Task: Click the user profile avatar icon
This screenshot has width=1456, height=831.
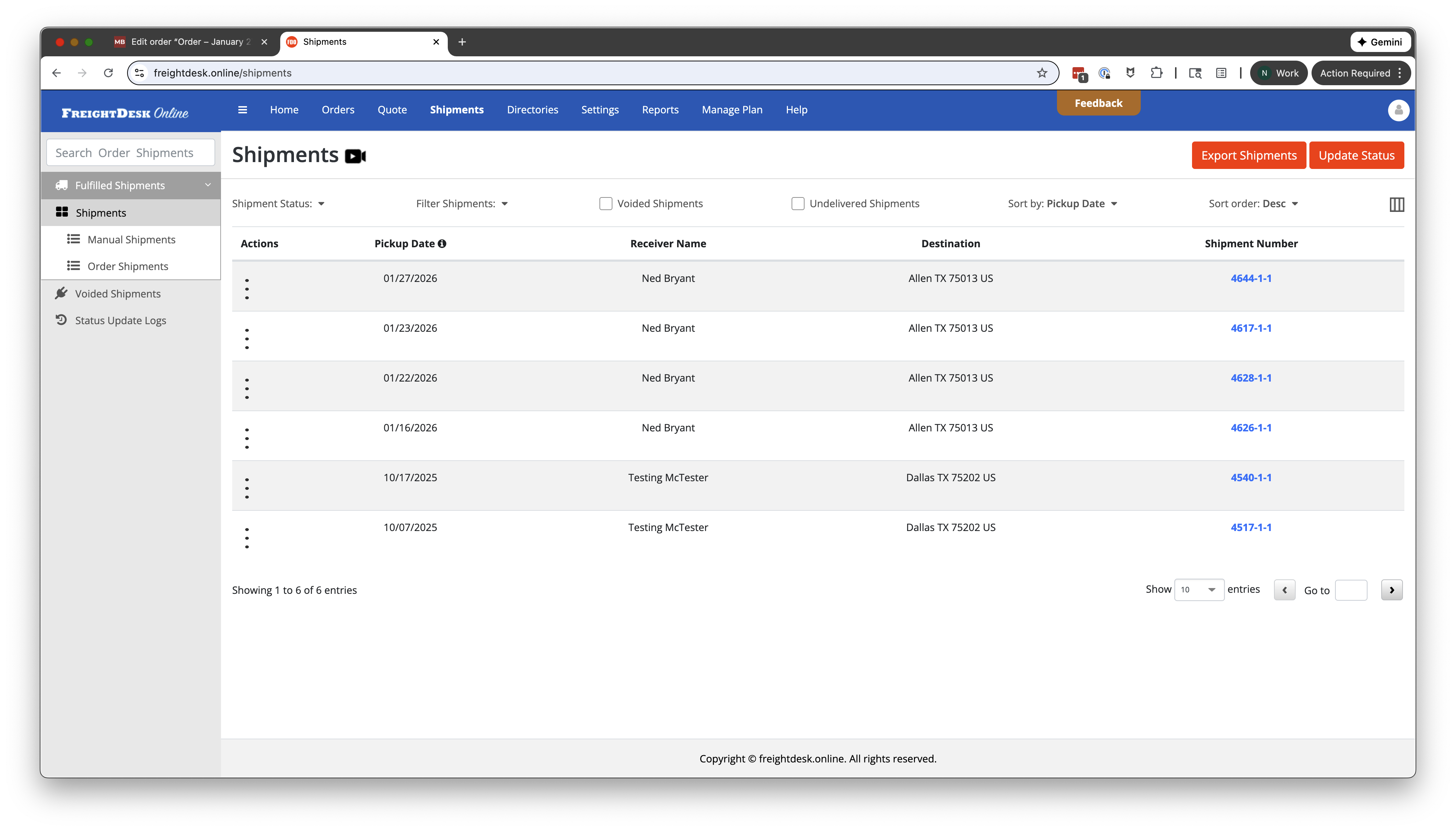Action: click(x=1398, y=110)
